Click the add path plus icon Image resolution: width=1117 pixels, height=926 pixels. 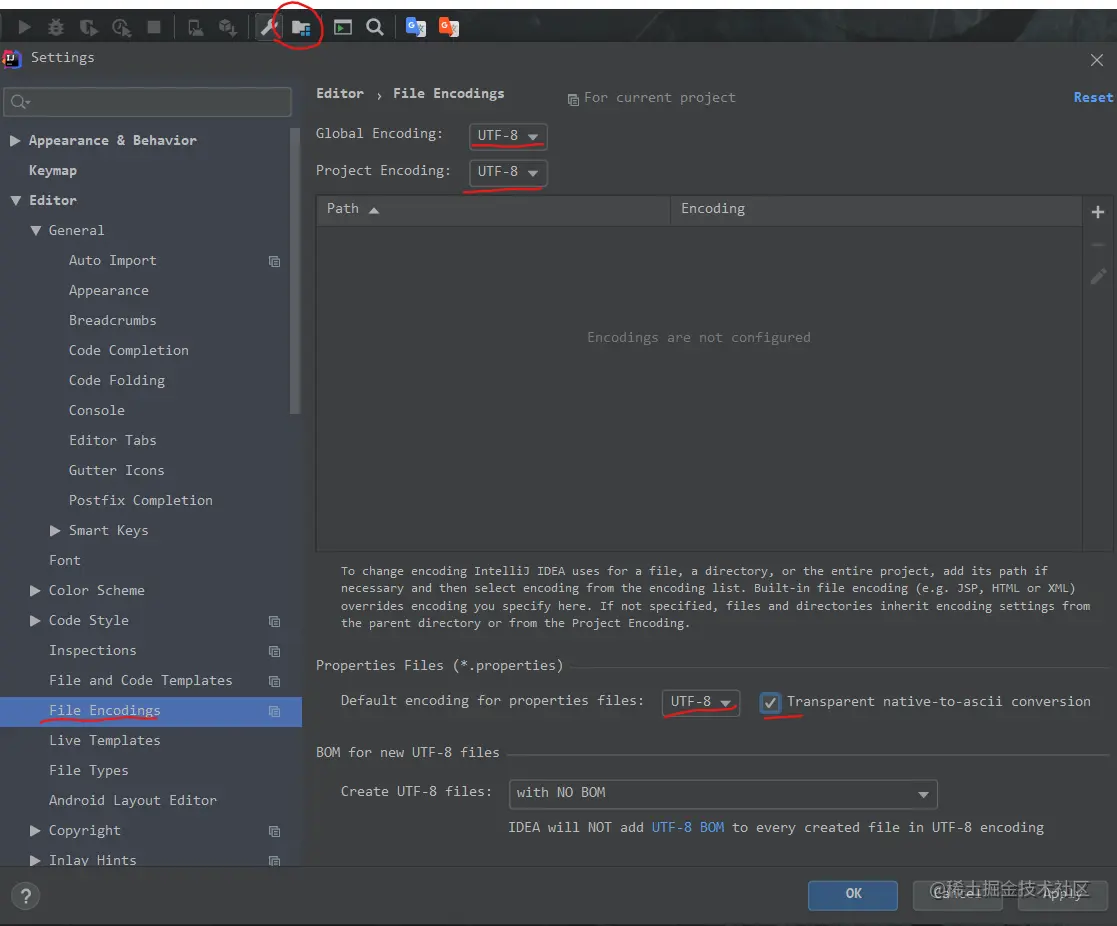pyautogui.click(x=1098, y=212)
